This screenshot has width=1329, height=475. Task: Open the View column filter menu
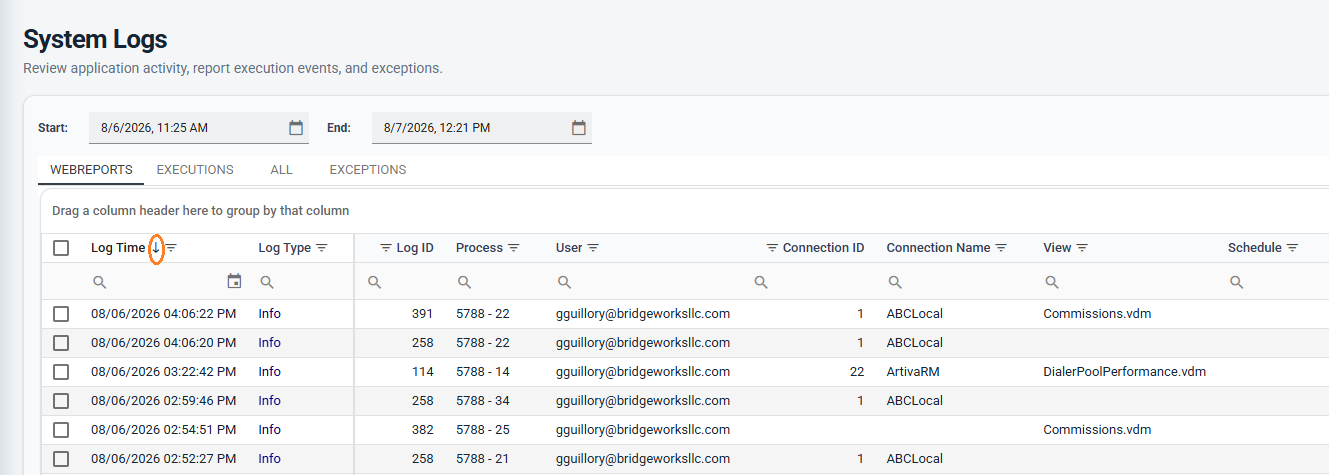tap(1082, 248)
